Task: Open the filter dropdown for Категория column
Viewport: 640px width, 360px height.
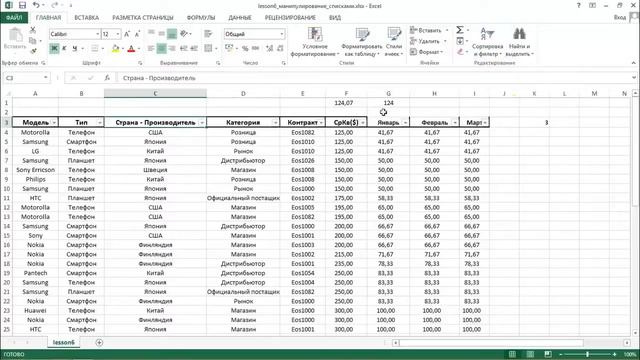Action: pyautogui.click(x=276, y=122)
